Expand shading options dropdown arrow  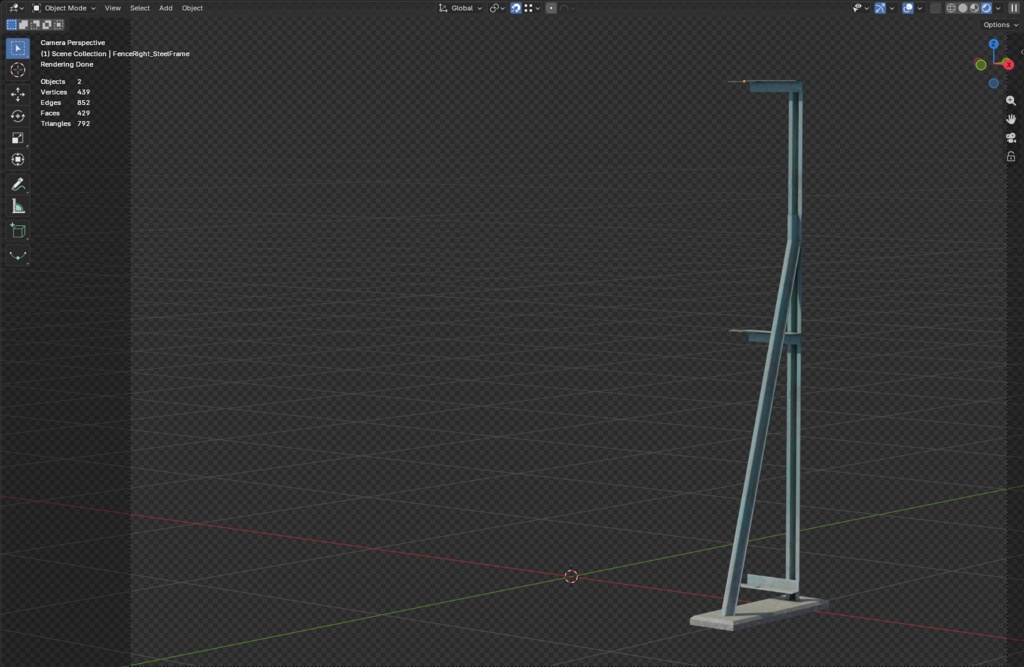(998, 8)
